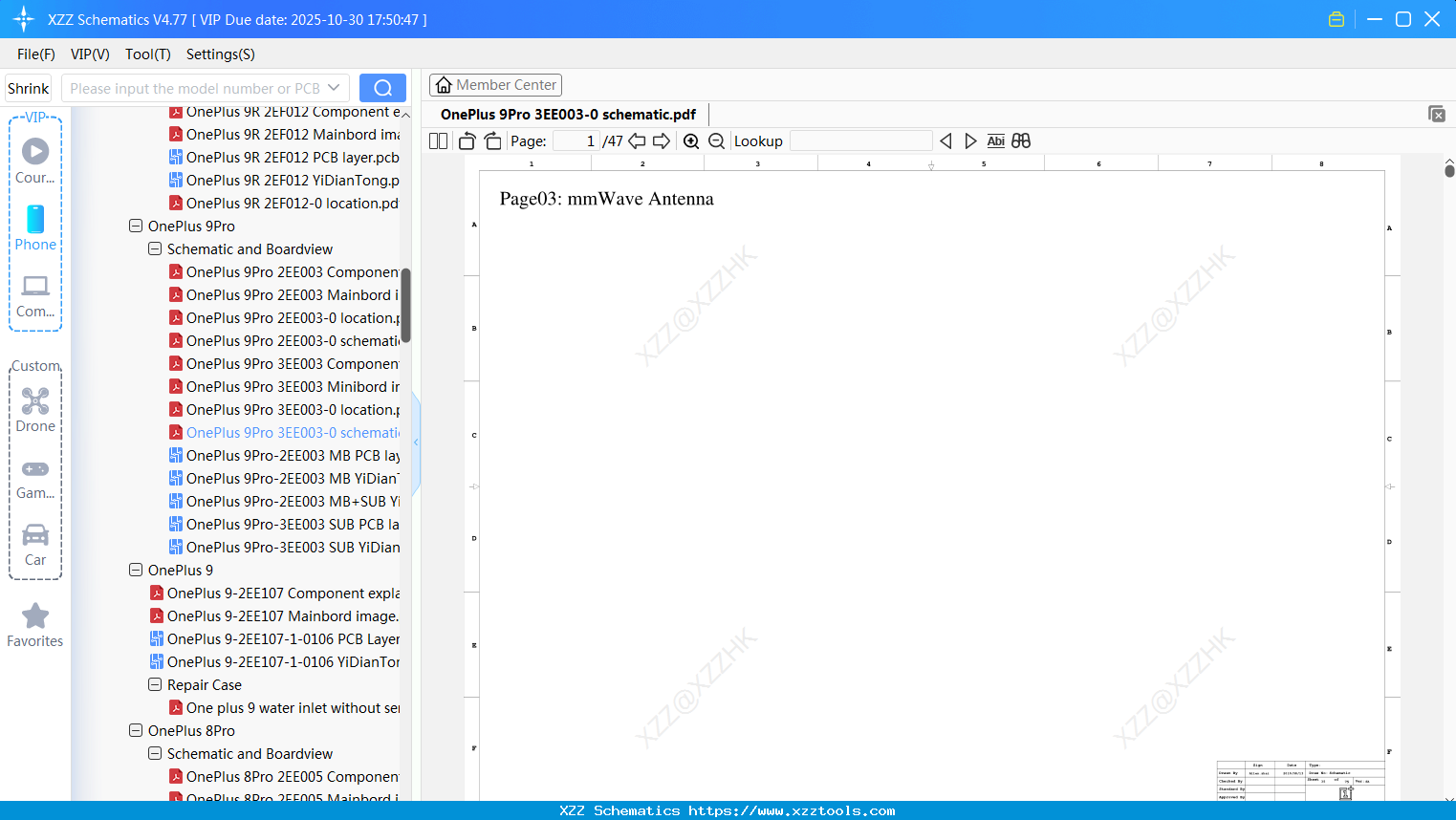Select the Game console category icon
Image resolution: width=1456 pixels, height=820 pixels.
35,479
